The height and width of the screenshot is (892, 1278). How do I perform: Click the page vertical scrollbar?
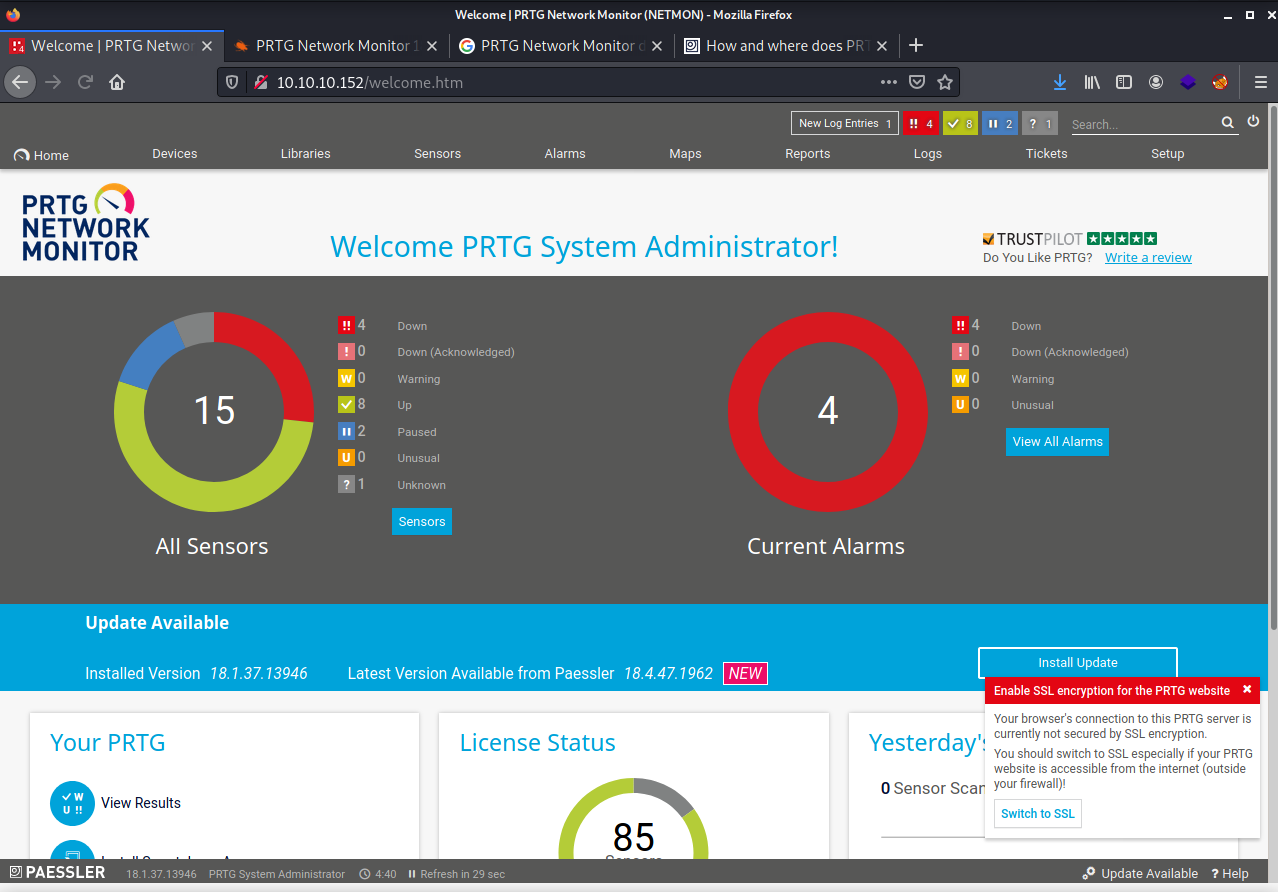[1272, 367]
